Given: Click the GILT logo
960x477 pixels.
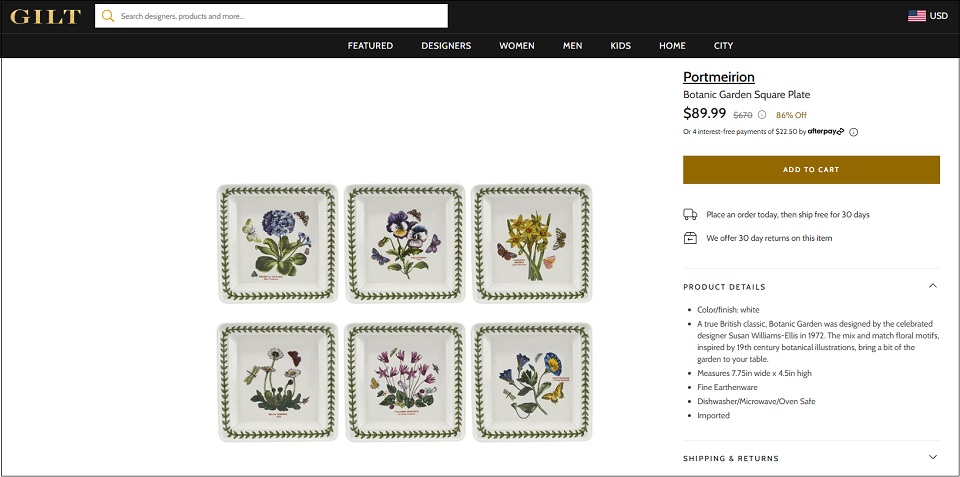Looking at the screenshot, I should click(45, 16).
